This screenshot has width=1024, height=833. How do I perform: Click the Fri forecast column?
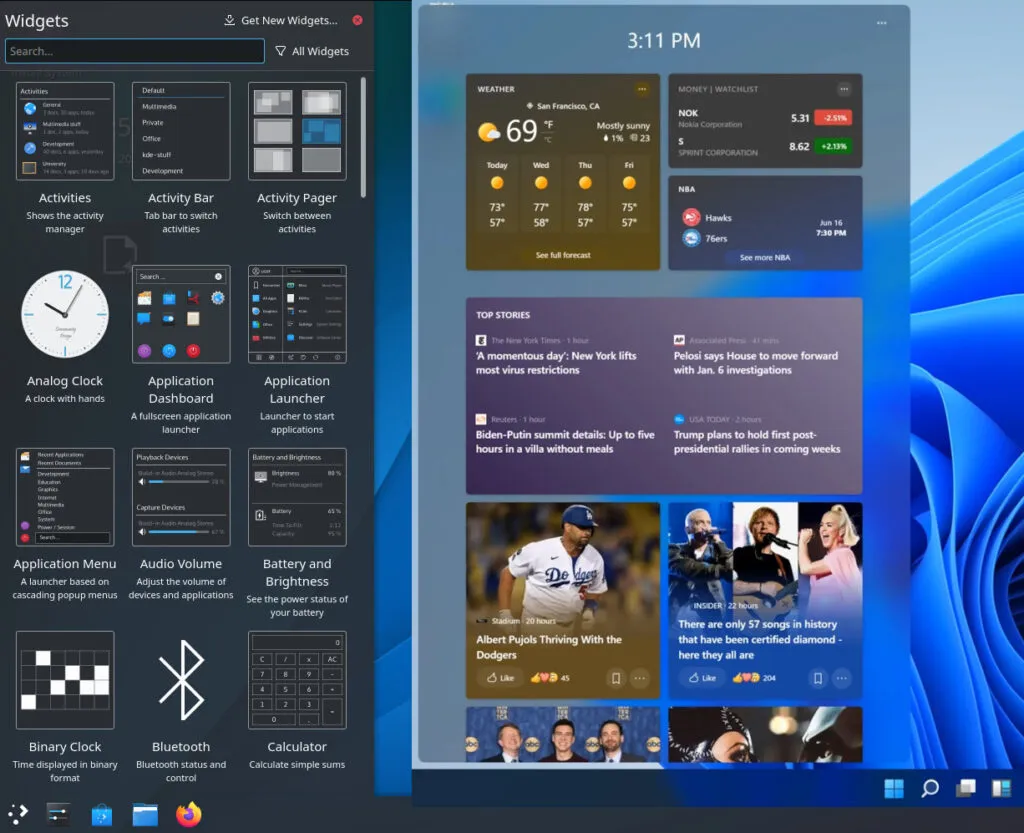pos(629,194)
